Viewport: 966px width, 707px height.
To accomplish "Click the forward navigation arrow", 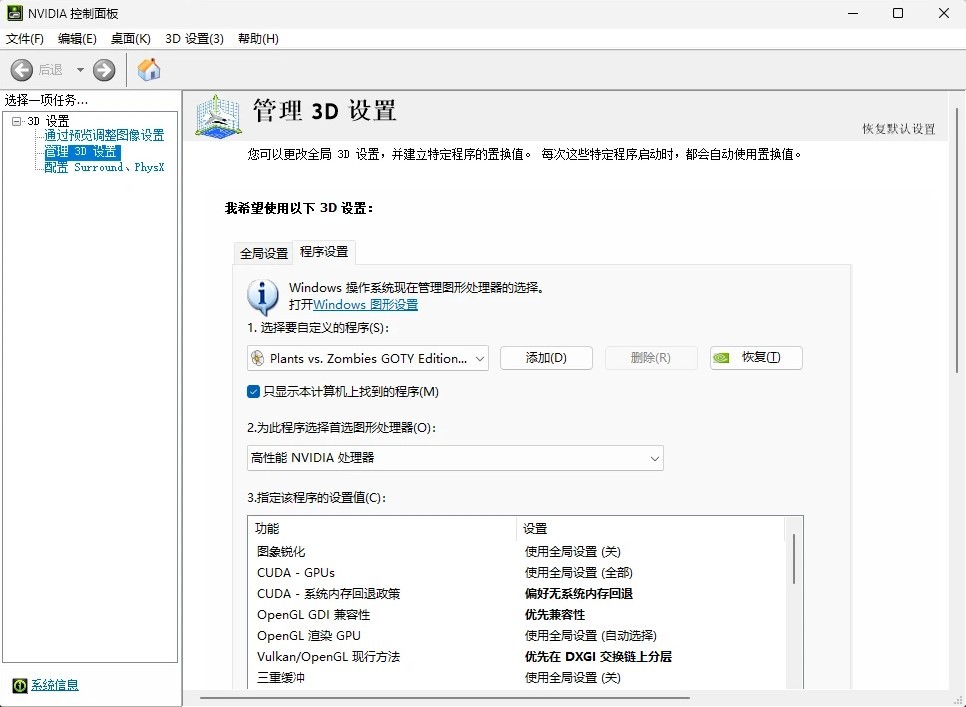I will 103,70.
